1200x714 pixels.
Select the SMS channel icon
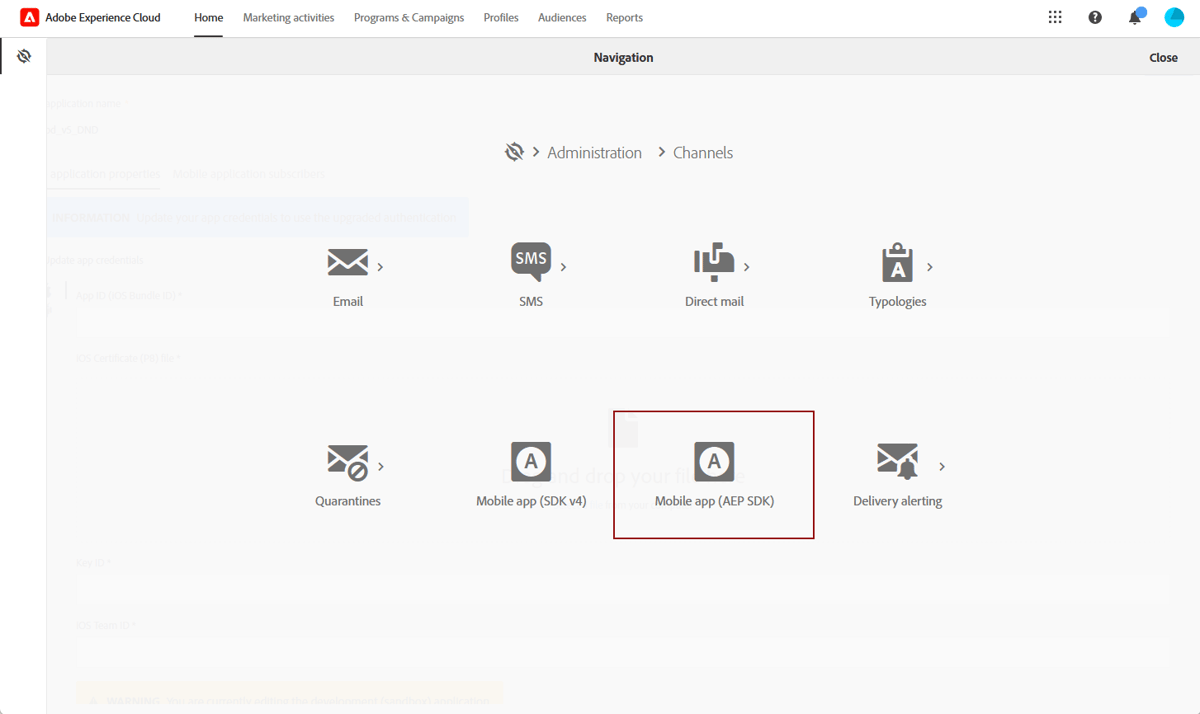click(531, 261)
